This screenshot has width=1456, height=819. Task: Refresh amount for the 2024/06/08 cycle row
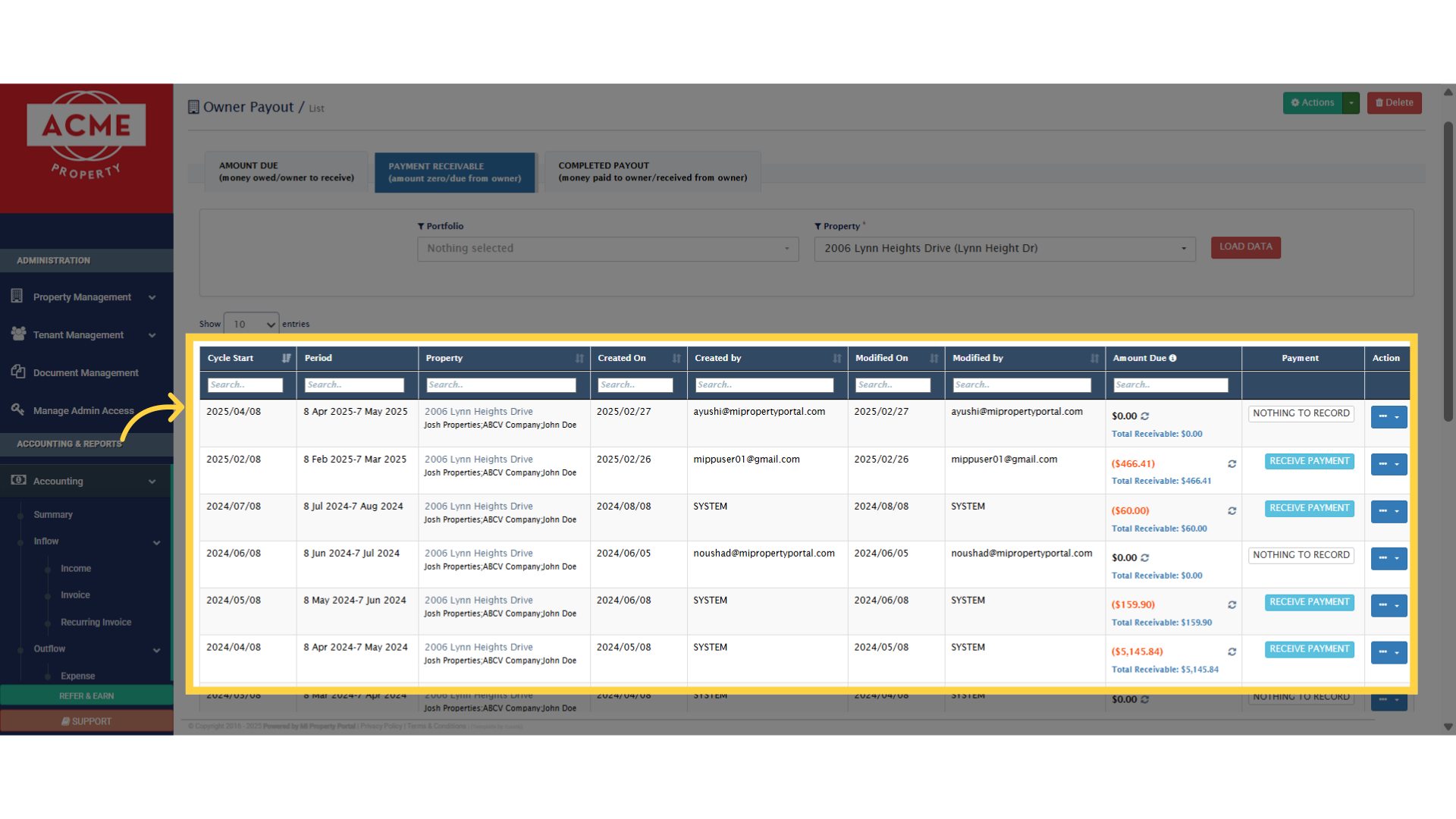pyautogui.click(x=1145, y=558)
